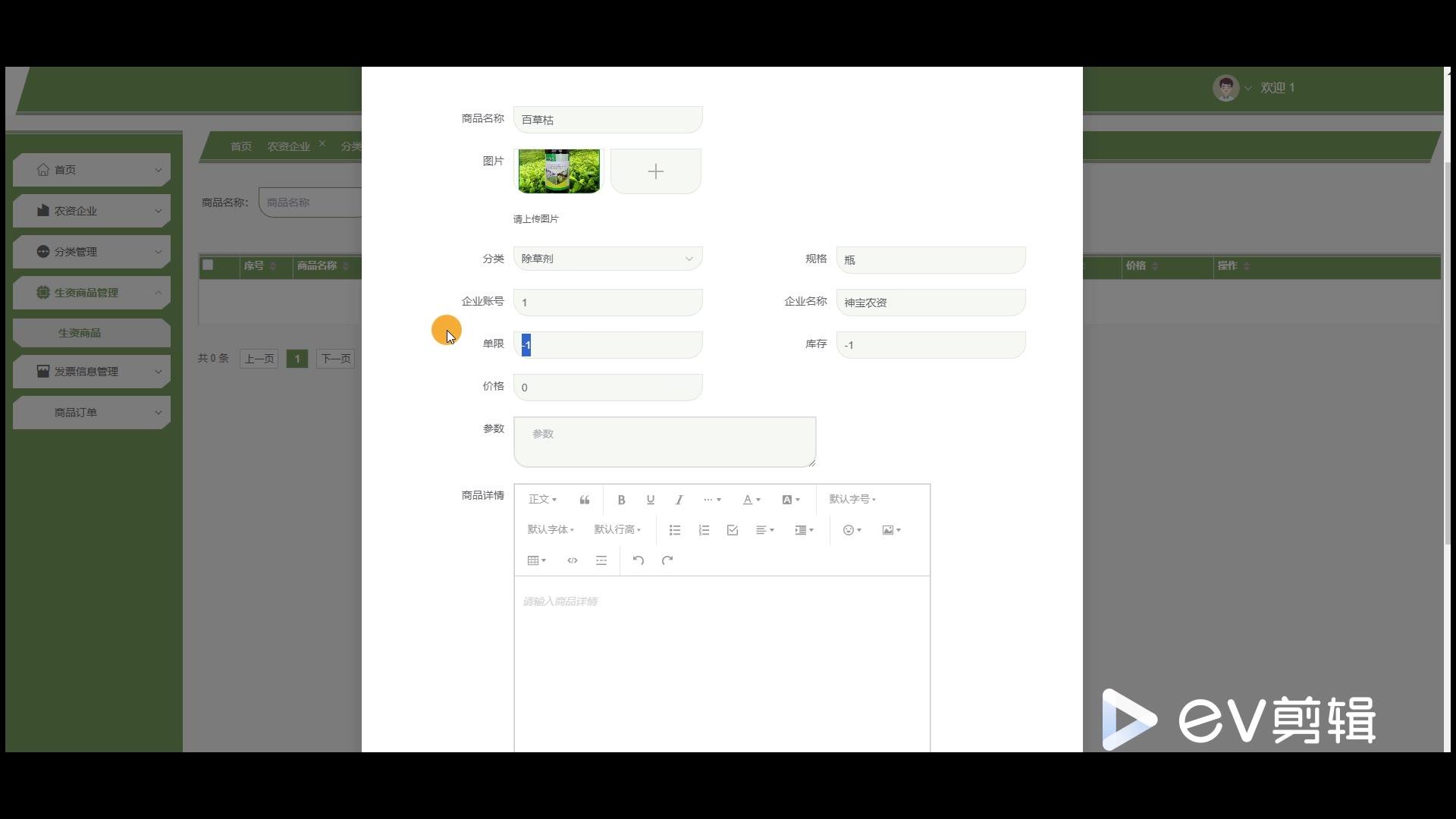The height and width of the screenshot is (819, 1456).
Task: Toggle bold formatting in editor toolbar
Action: [x=621, y=500]
